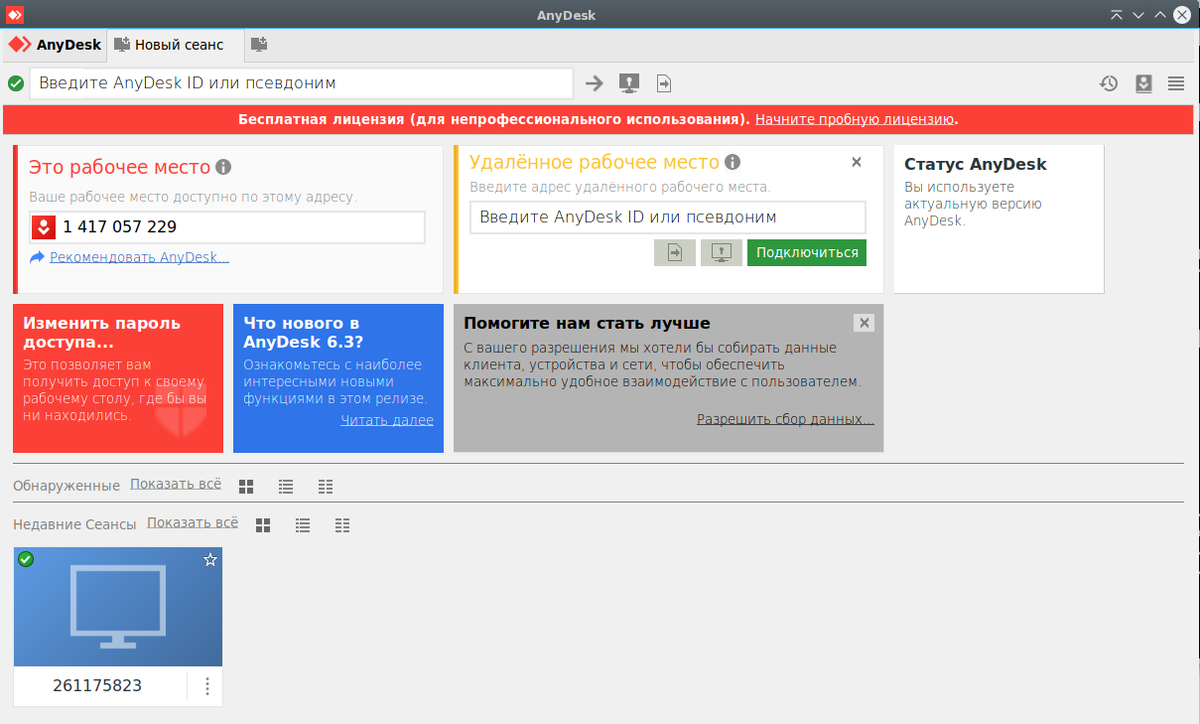Switch Обнаруженные to detailed list view
This screenshot has width=1200, height=724.
coord(325,487)
